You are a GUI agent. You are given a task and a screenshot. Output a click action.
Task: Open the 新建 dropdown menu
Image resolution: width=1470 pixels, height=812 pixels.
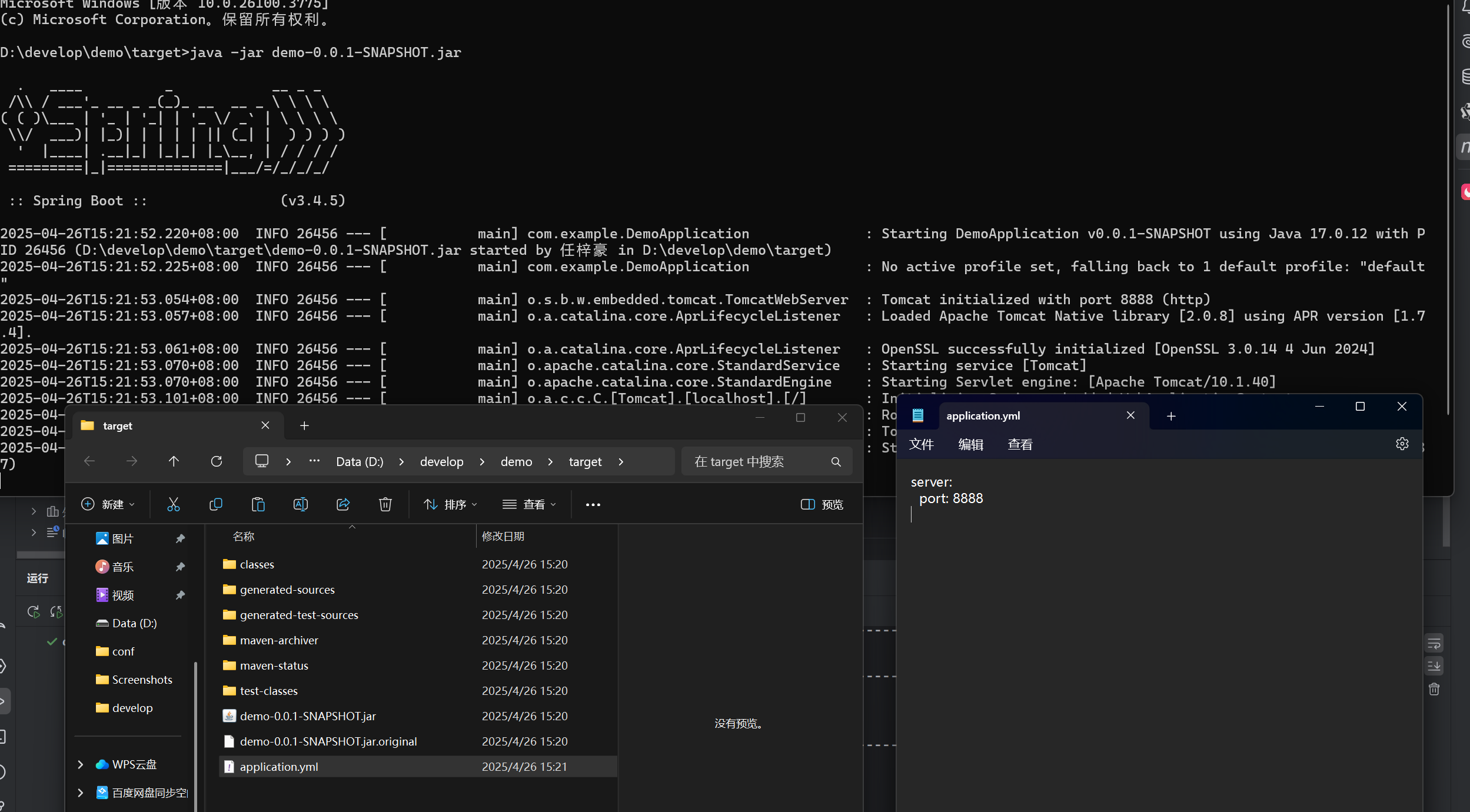pos(108,504)
